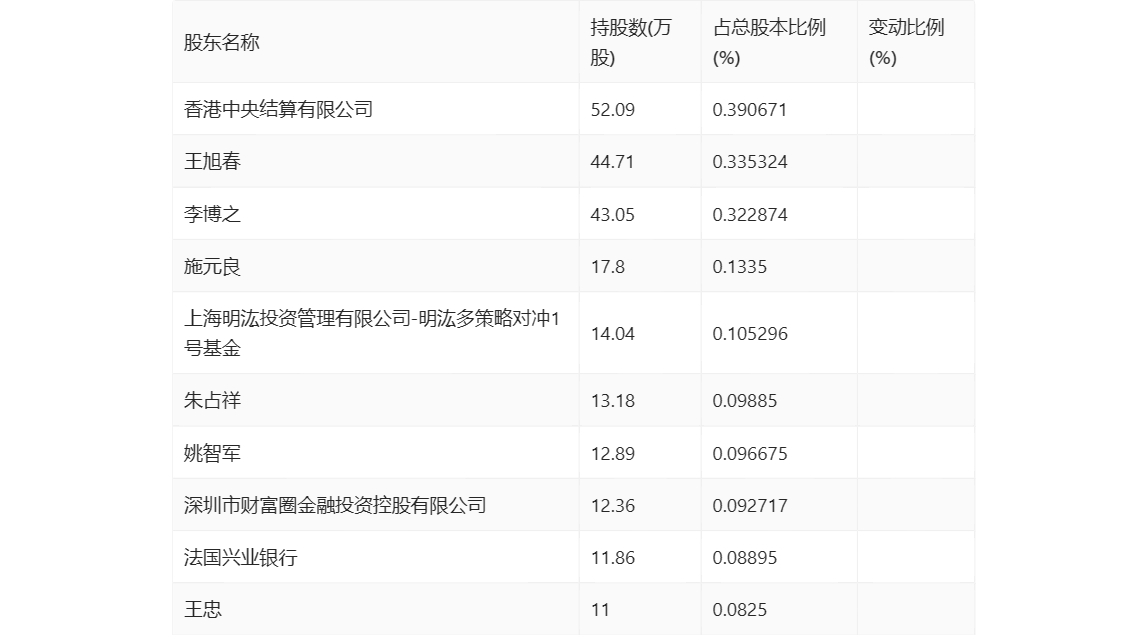Click holdings value 44.71

point(612,162)
